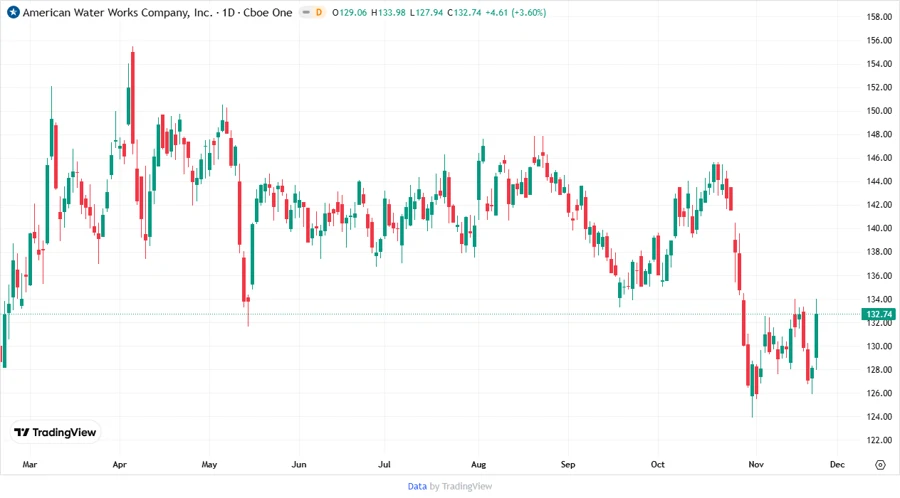This screenshot has width=900, height=498.
Task: Click the 136.00 price axis label
Action: (879, 276)
